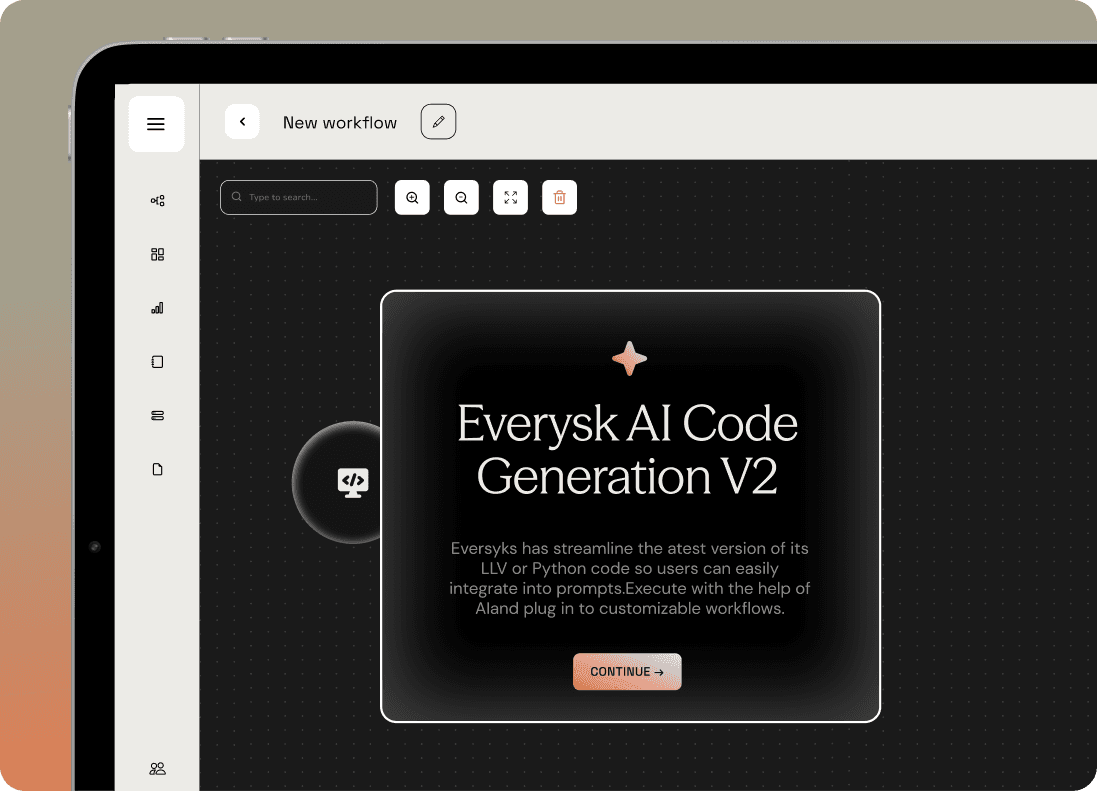The height and width of the screenshot is (791, 1097).
Task: Click the 'New workflow' title
Action: tap(339, 122)
